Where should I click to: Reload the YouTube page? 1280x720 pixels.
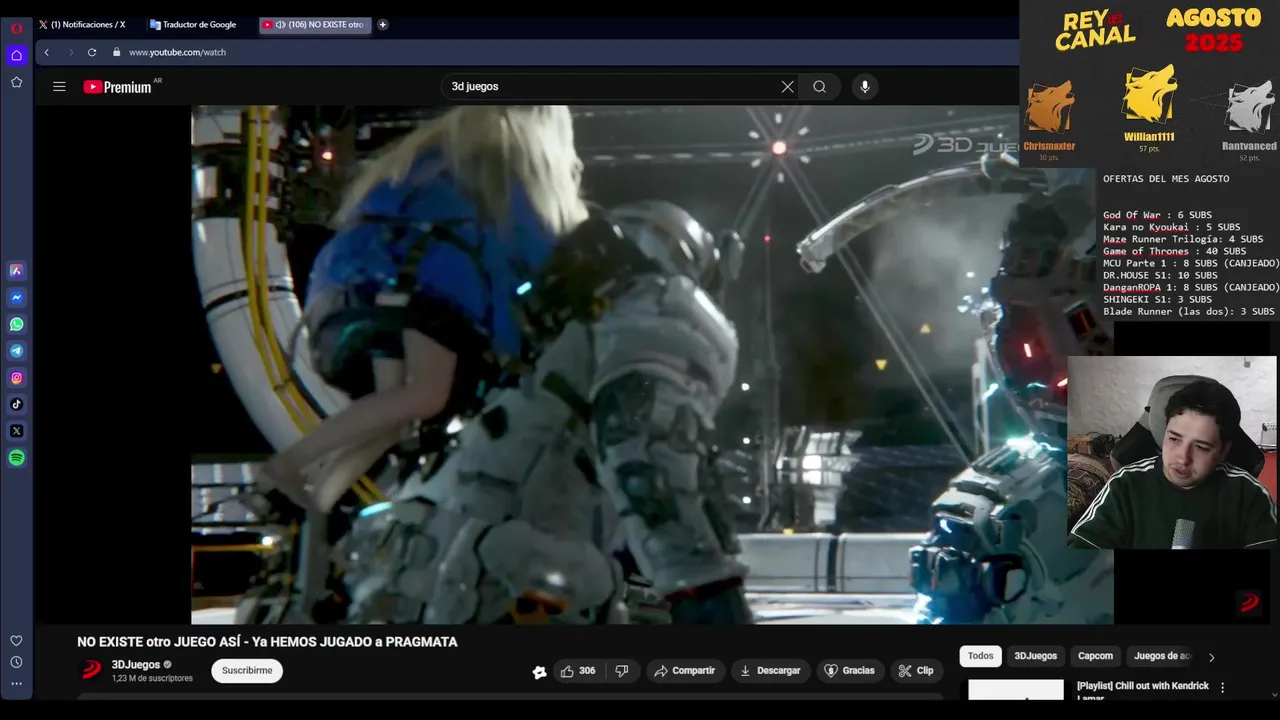coord(92,52)
